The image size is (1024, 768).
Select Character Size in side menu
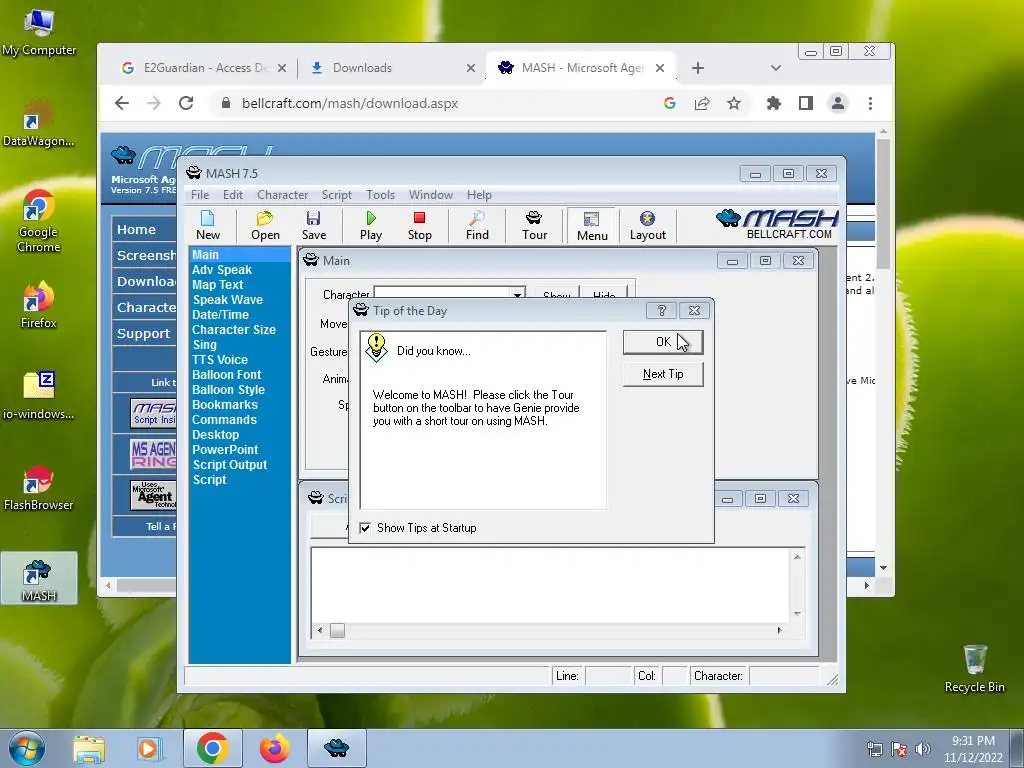point(234,330)
